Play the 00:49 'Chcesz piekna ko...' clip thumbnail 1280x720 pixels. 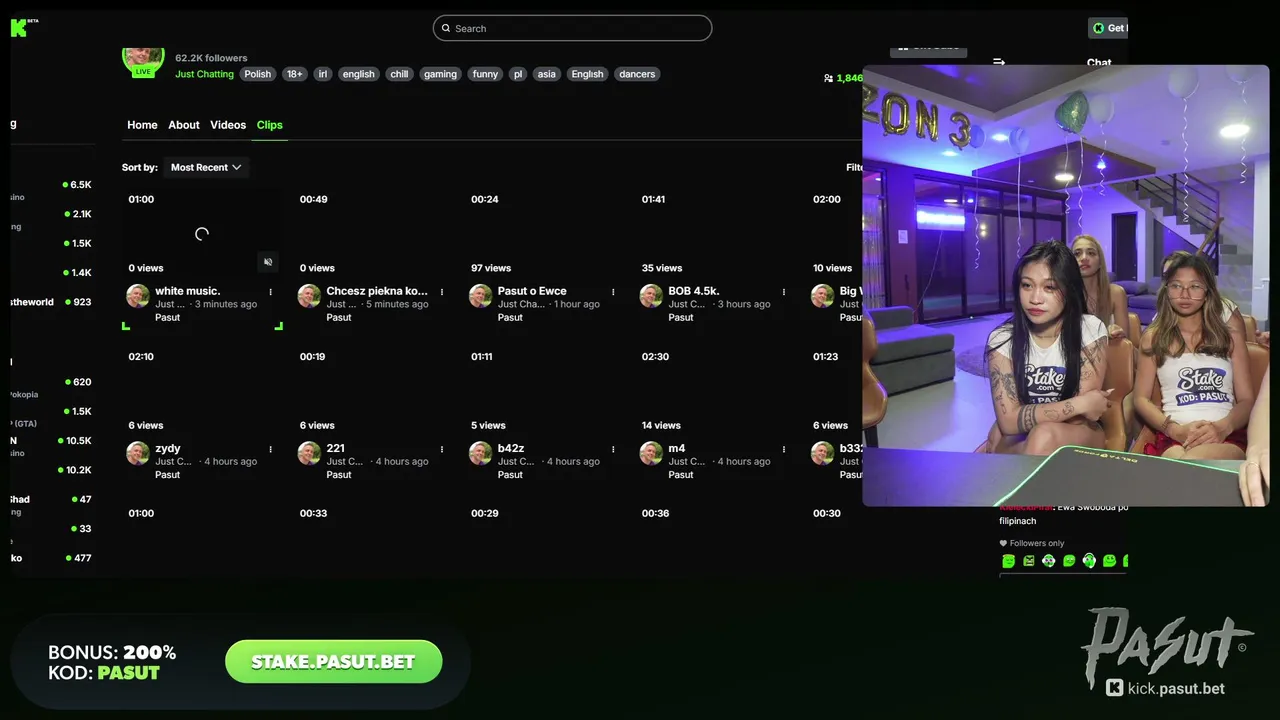point(373,234)
